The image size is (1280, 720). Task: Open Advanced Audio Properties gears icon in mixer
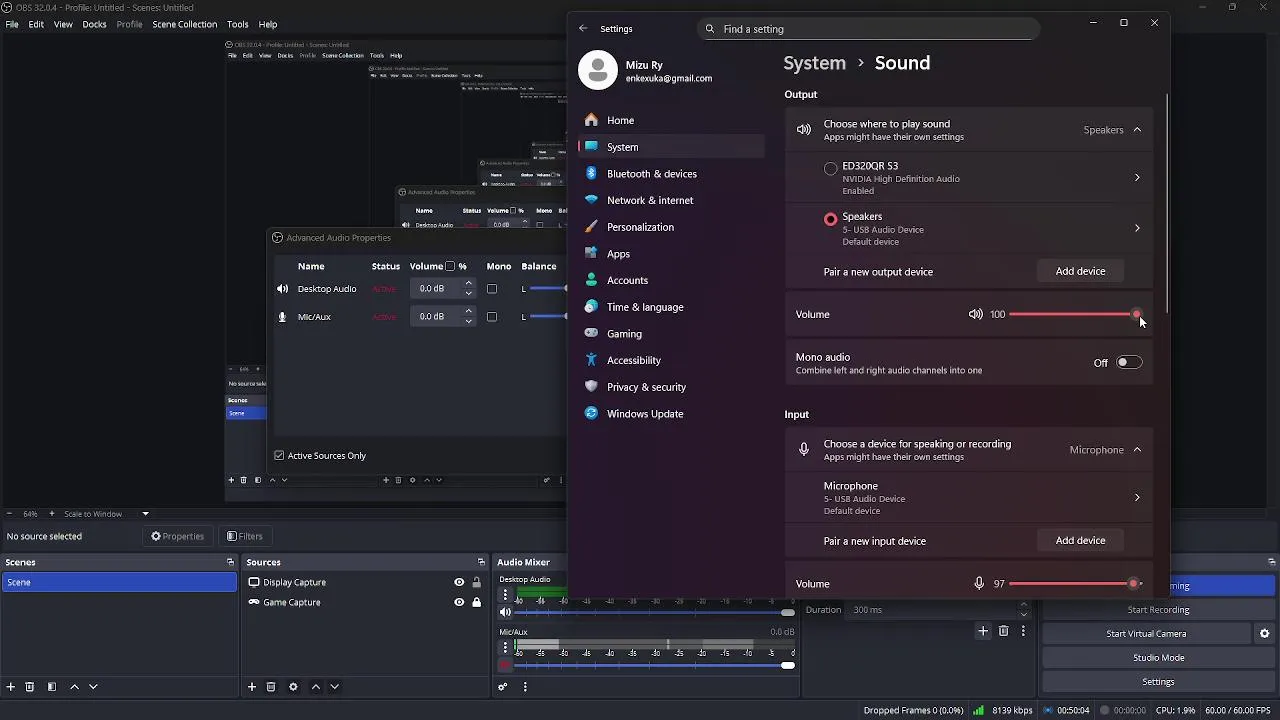click(503, 687)
